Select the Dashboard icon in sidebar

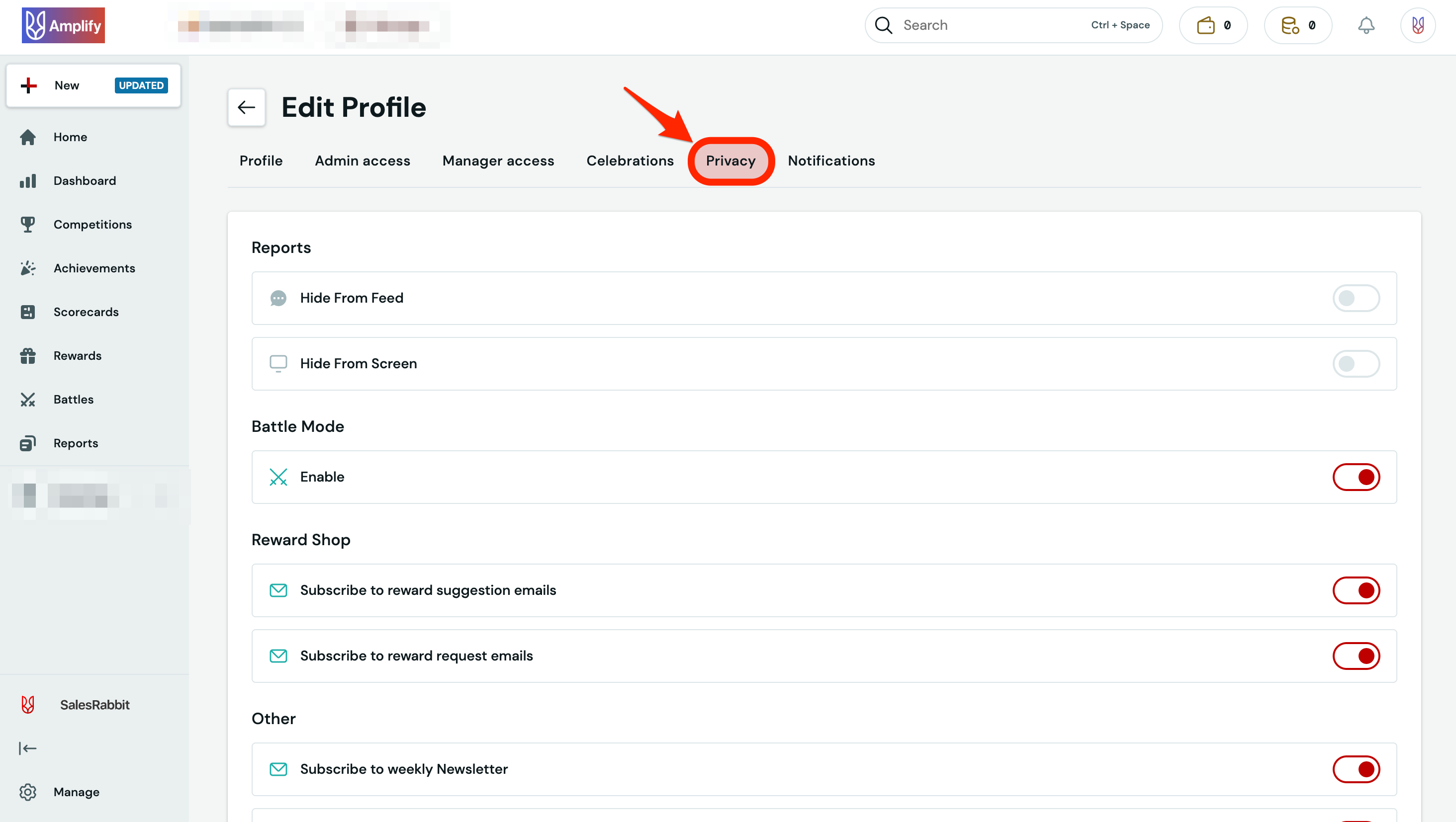coord(28,180)
